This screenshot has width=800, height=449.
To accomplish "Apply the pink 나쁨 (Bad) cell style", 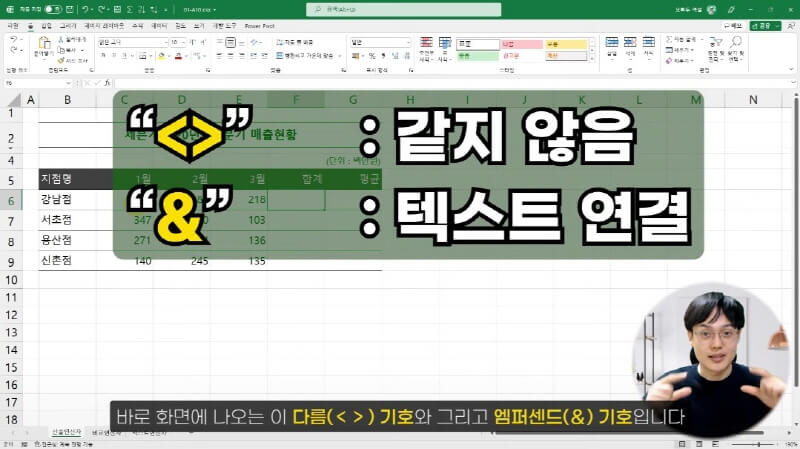I will [x=521, y=44].
